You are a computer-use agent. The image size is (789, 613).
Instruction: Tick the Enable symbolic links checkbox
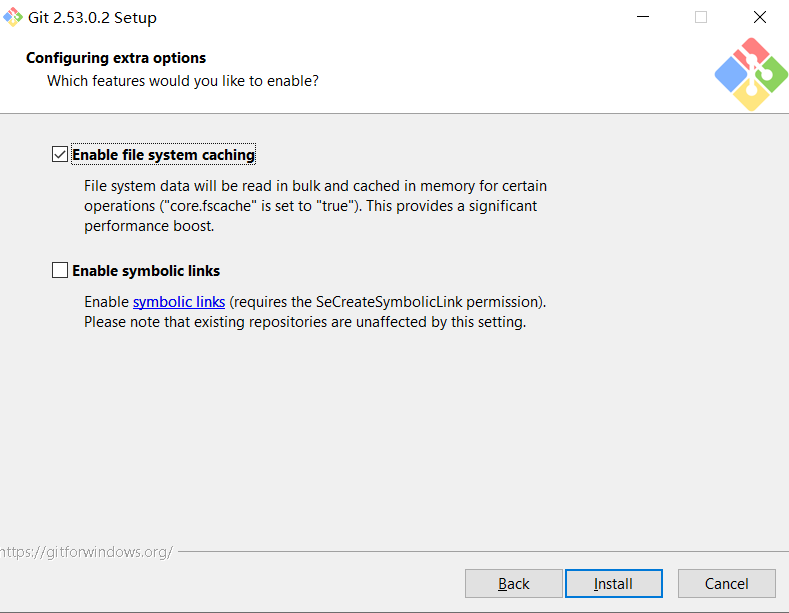coord(60,270)
